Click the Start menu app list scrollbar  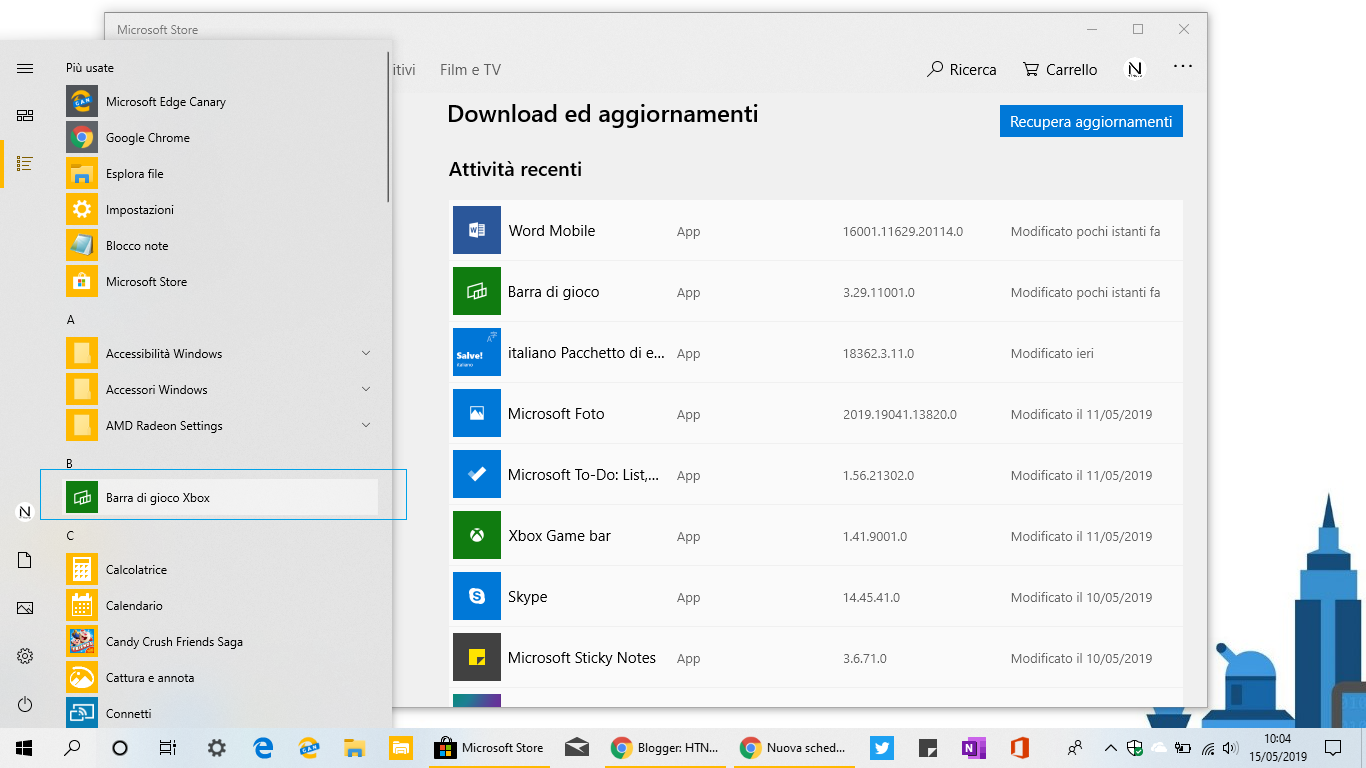(388, 128)
